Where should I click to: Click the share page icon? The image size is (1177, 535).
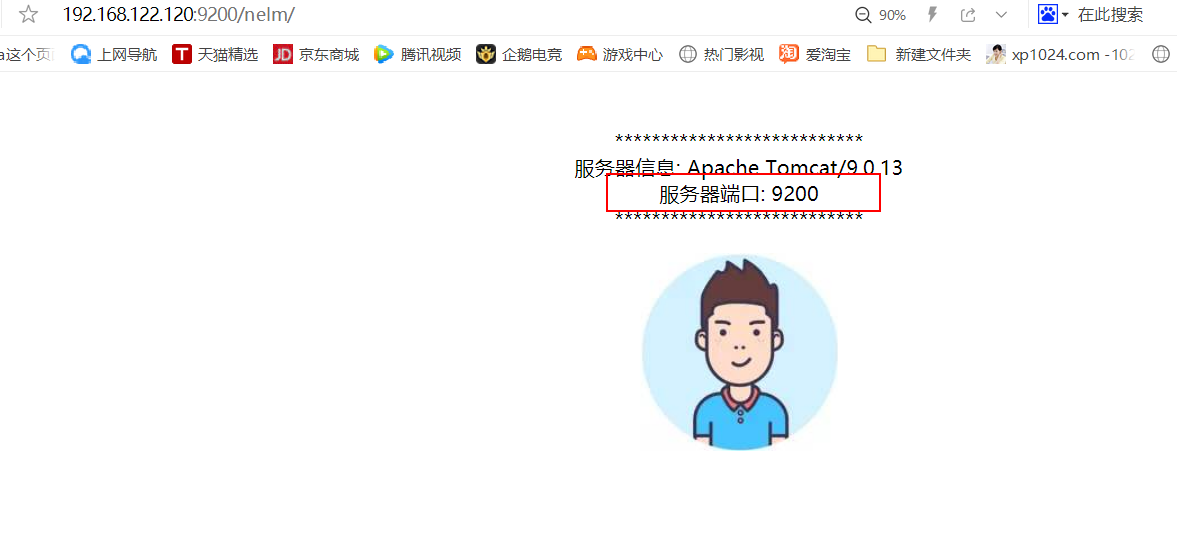pyautogui.click(x=968, y=15)
